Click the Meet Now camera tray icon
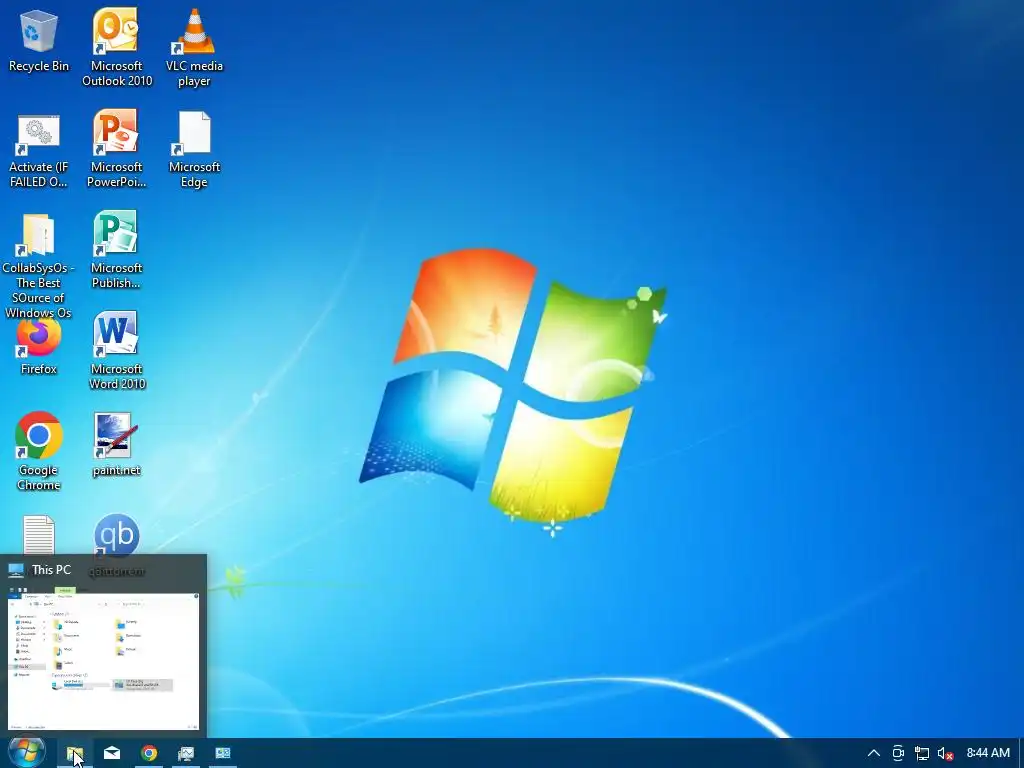The width and height of the screenshot is (1024, 768). pyautogui.click(x=898, y=754)
